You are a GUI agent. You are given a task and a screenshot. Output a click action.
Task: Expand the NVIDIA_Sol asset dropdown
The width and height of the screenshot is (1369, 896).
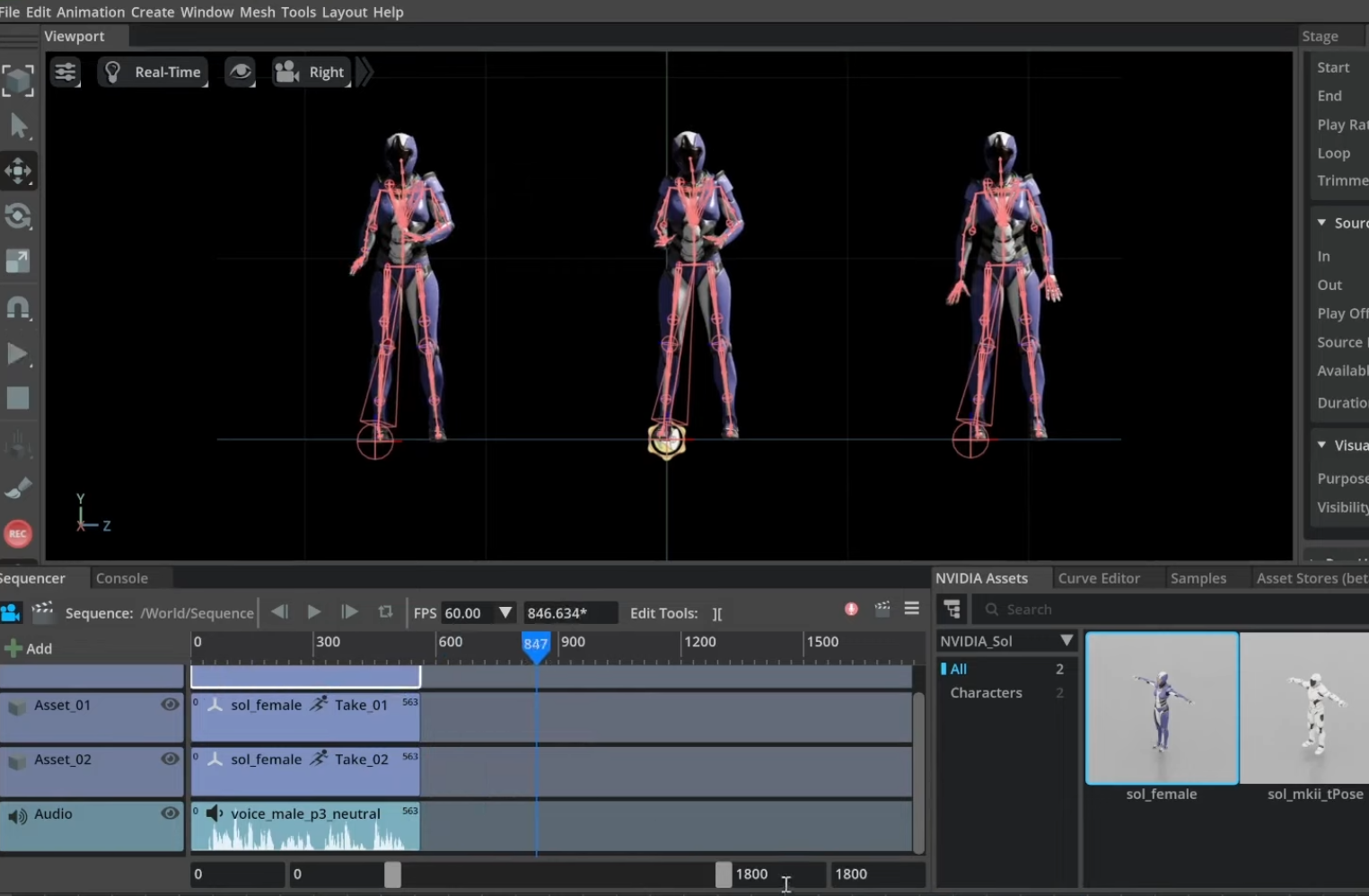point(1066,641)
